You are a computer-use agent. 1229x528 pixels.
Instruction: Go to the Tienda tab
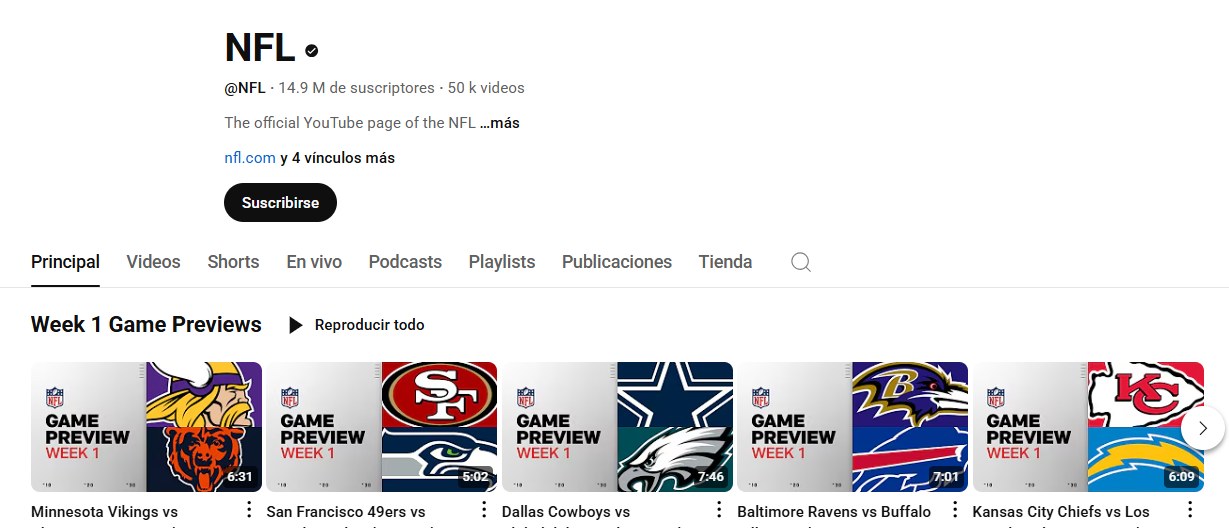pos(725,262)
